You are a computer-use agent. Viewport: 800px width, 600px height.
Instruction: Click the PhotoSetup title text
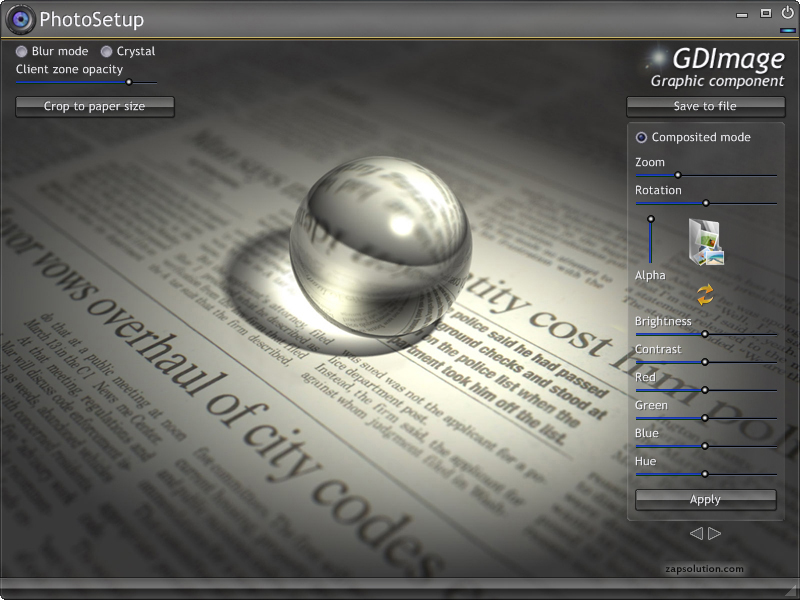click(x=92, y=20)
